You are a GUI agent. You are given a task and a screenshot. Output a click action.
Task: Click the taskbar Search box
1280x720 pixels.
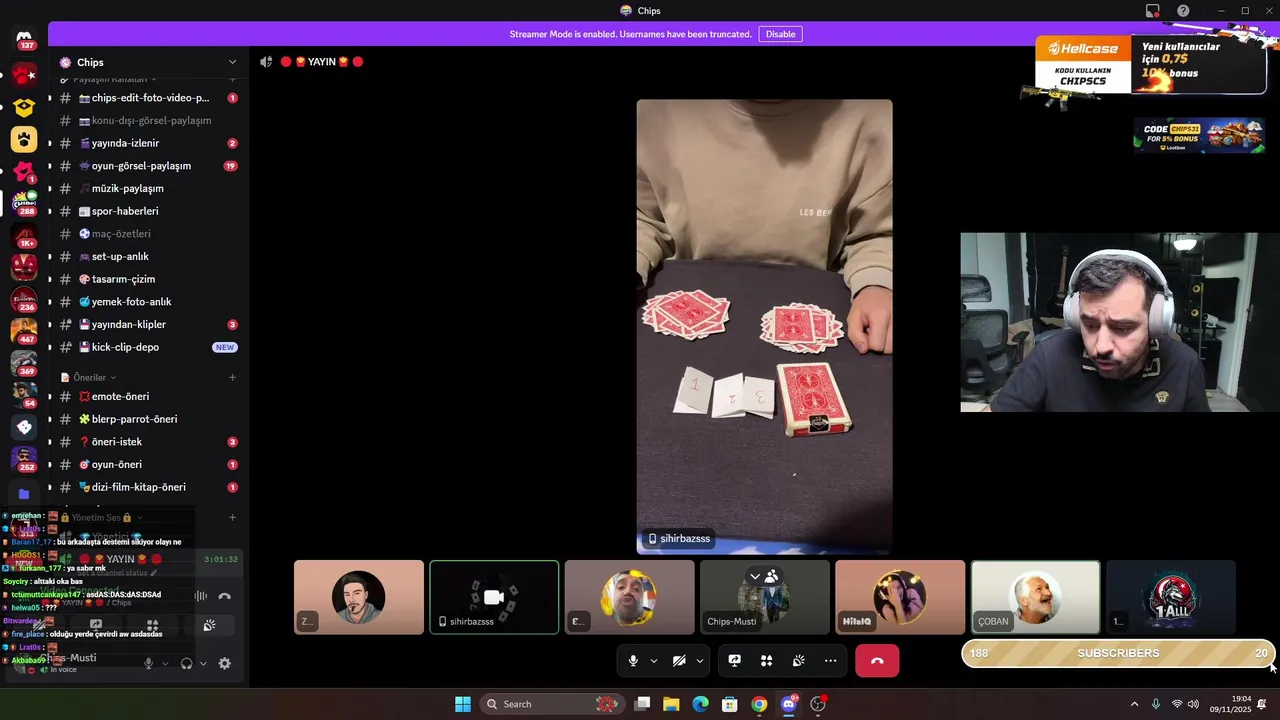click(x=552, y=704)
